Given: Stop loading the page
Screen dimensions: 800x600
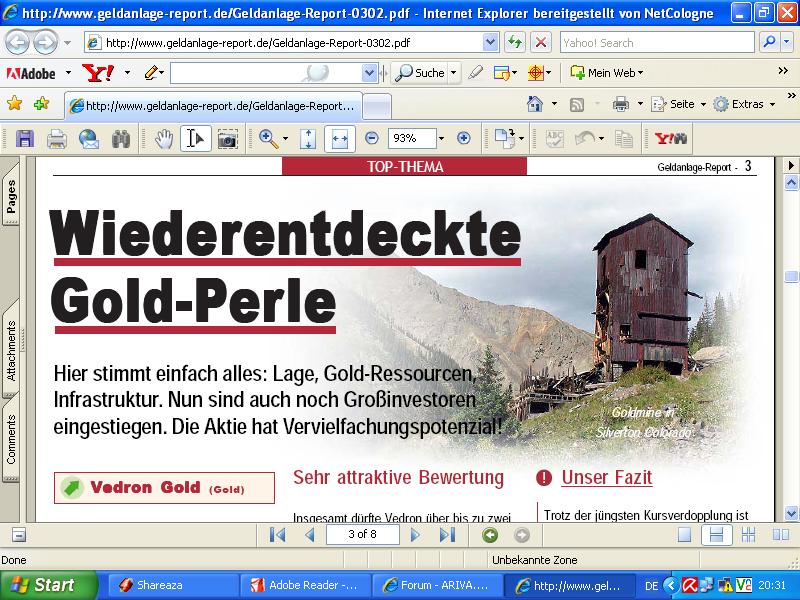Looking at the screenshot, I should coord(541,43).
